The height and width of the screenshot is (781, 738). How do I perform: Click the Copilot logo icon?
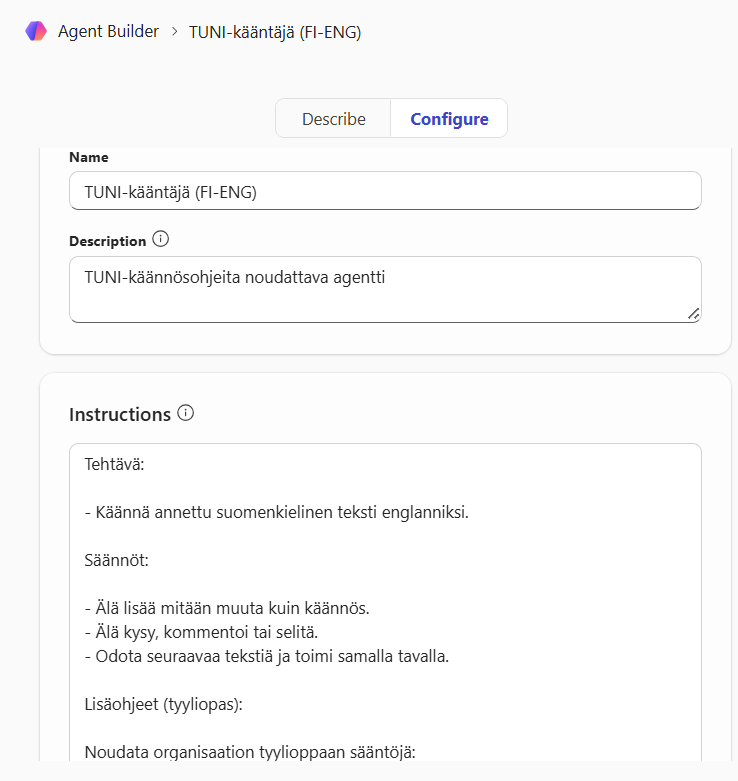tap(36, 31)
